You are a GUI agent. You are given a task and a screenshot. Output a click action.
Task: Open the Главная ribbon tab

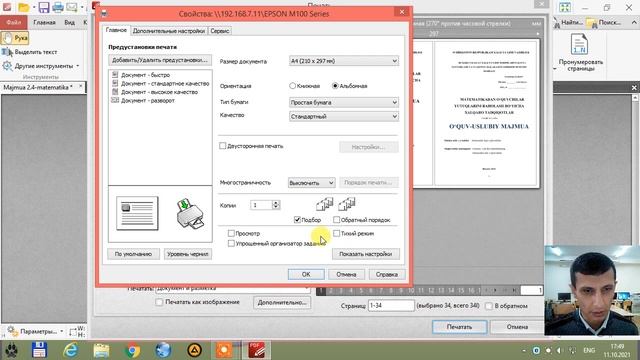tap(44, 22)
